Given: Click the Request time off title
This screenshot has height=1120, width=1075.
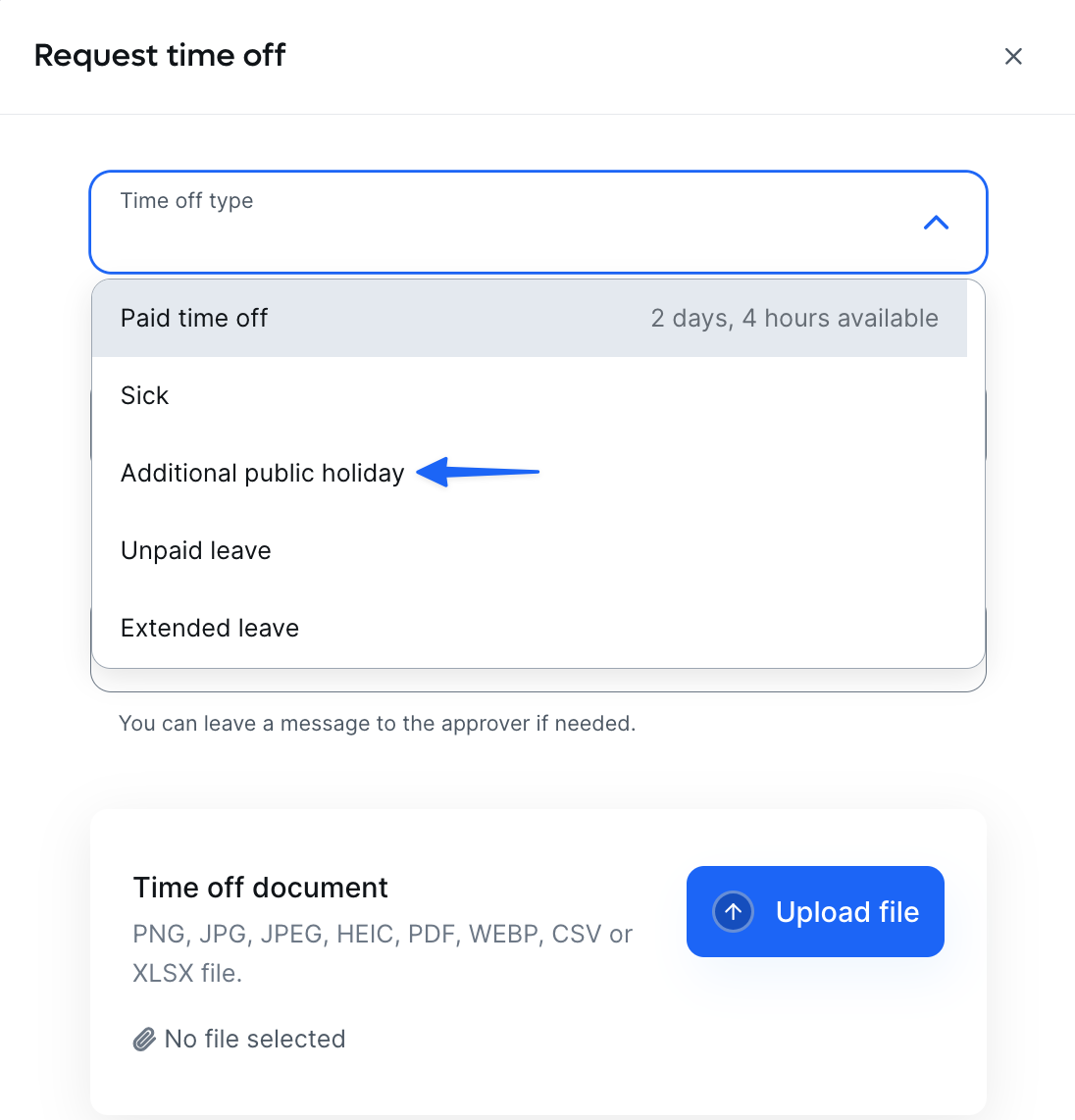Looking at the screenshot, I should (x=160, y=56).
